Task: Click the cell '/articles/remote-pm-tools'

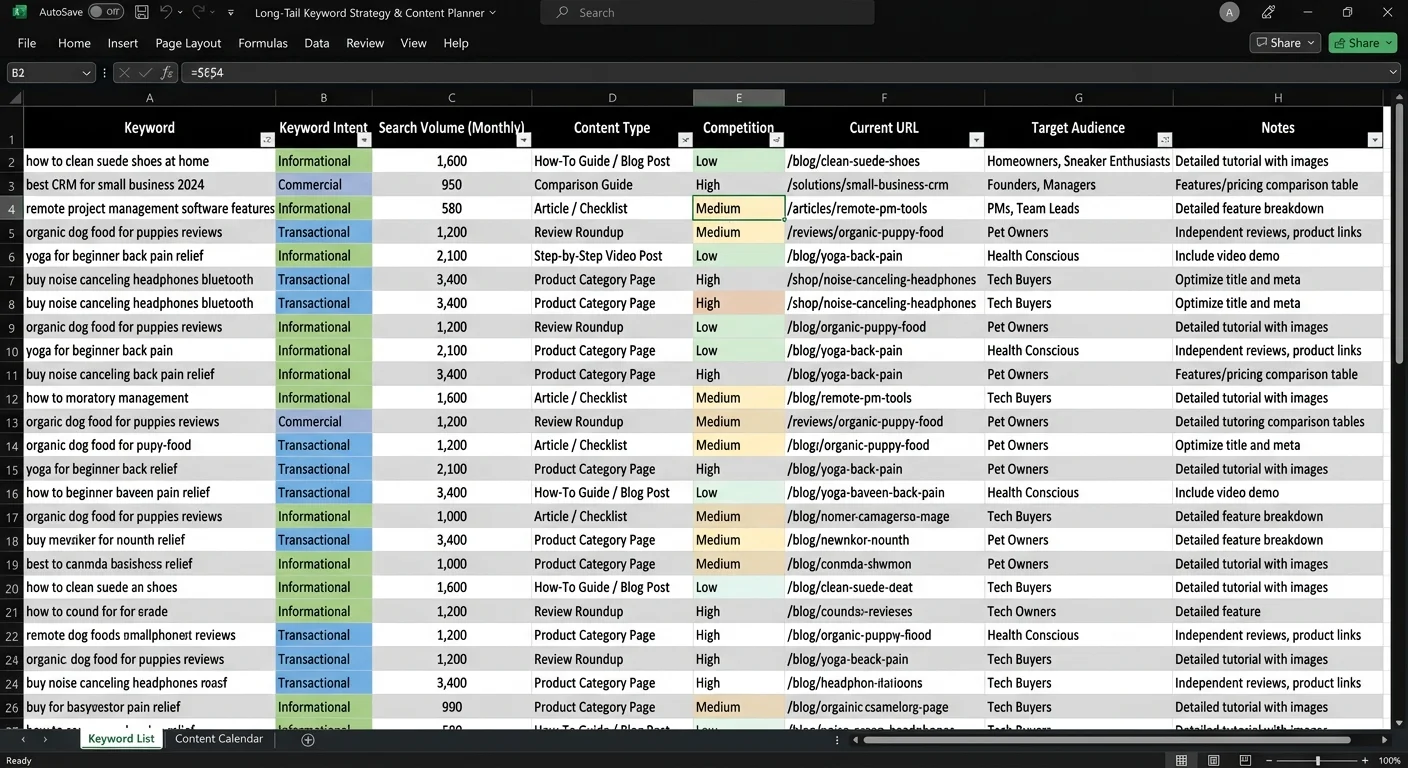Action: pyautogui.click(x=885, y=209)
